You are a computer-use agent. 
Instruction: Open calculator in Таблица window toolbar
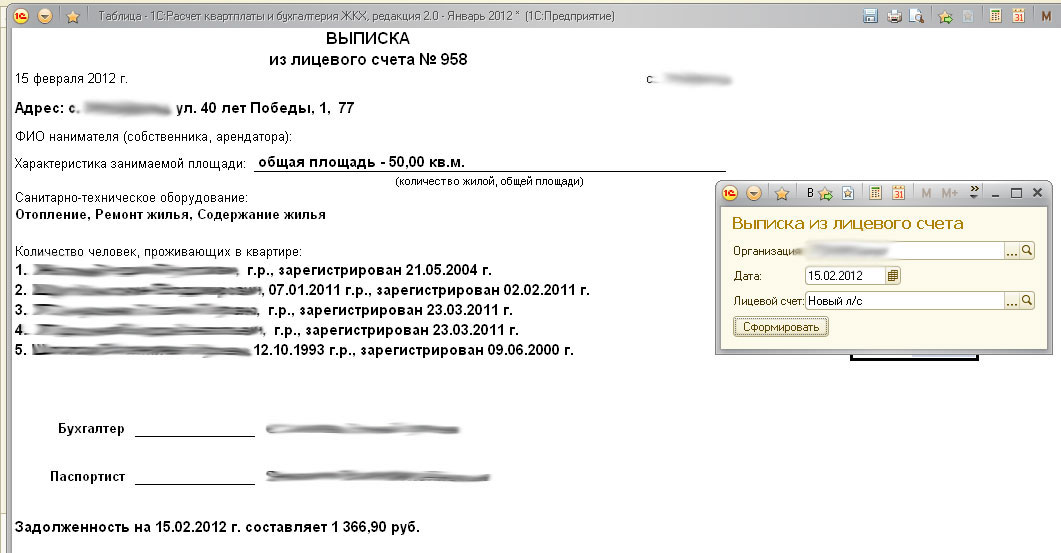click(x=995, y=16)
